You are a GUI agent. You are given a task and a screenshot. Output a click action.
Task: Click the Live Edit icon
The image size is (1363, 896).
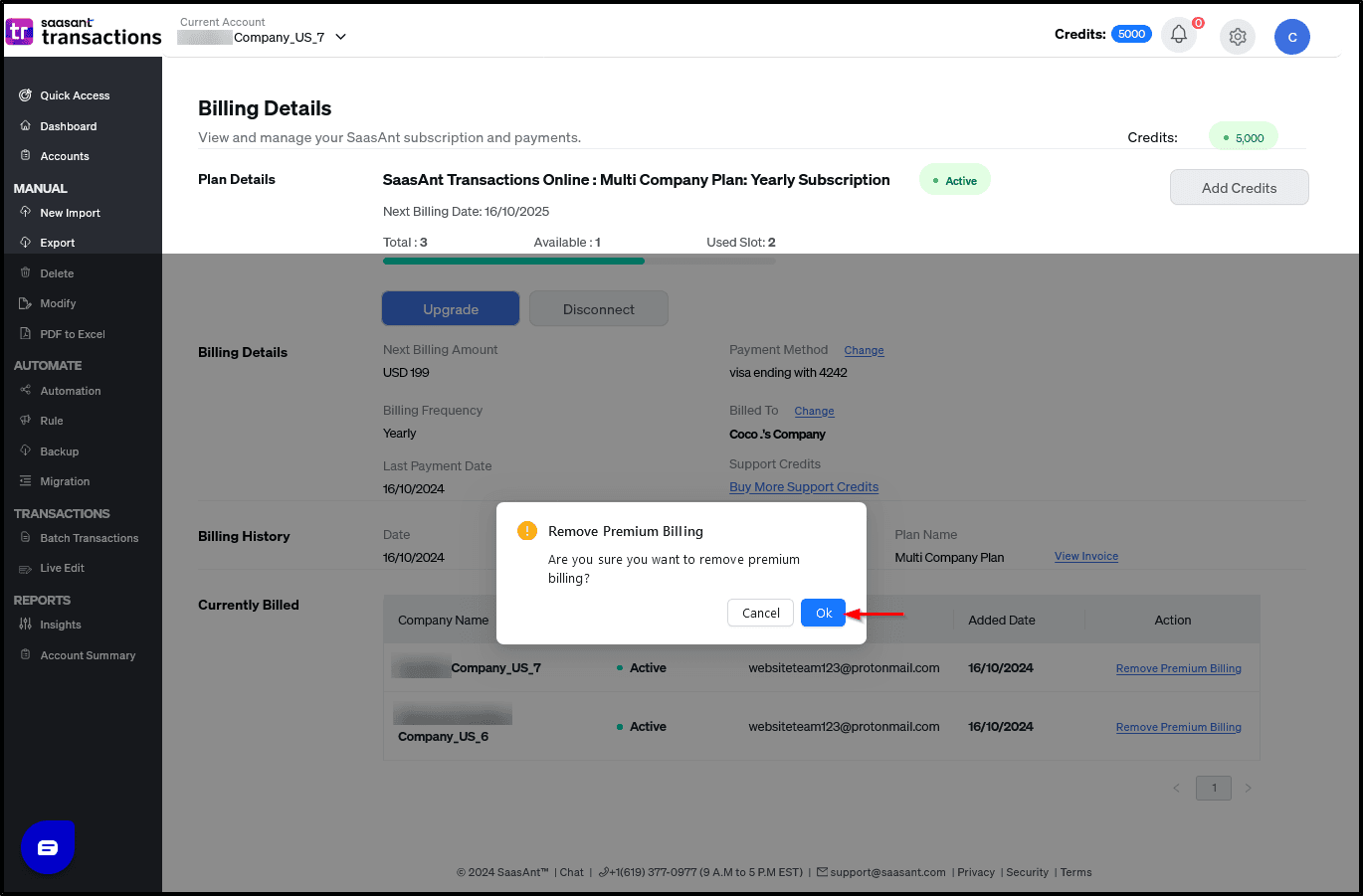[x=25, y=569]
